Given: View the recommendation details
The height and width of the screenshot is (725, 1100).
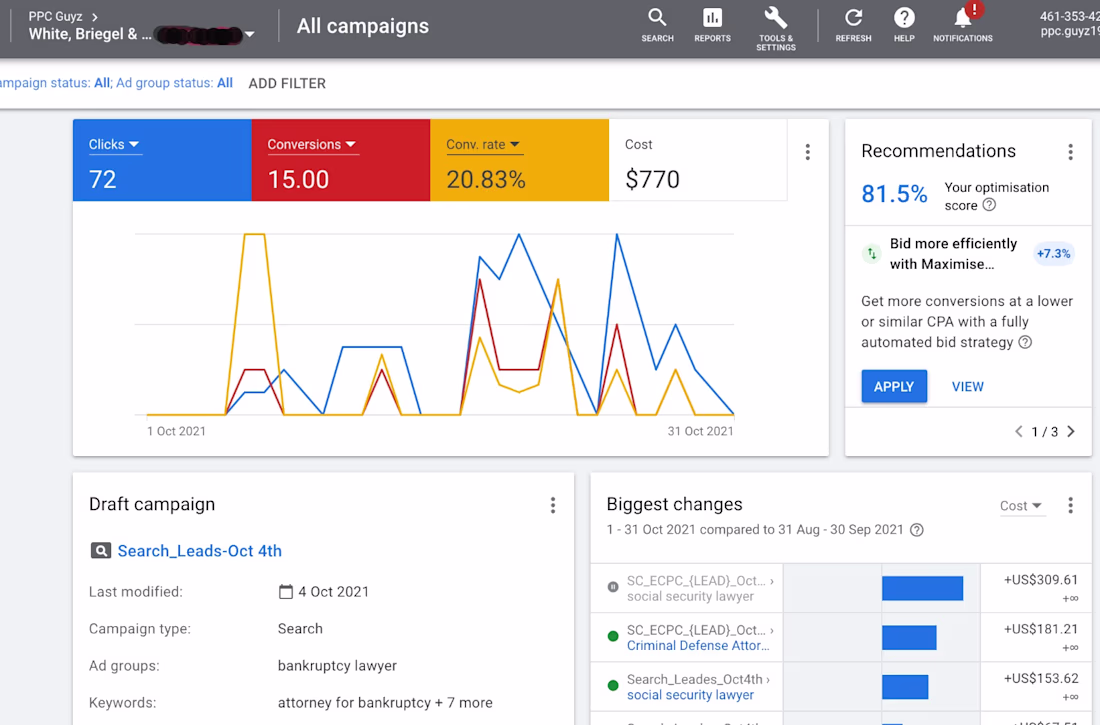Looking at the screenshot, I should tap(967, 387).
